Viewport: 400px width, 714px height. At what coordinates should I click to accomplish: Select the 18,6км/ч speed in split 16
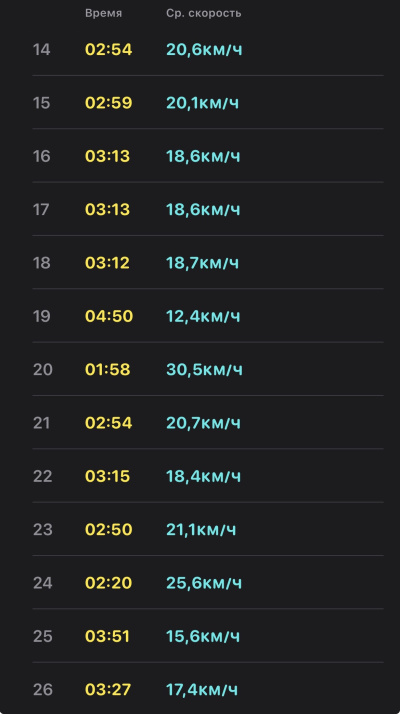203,156
